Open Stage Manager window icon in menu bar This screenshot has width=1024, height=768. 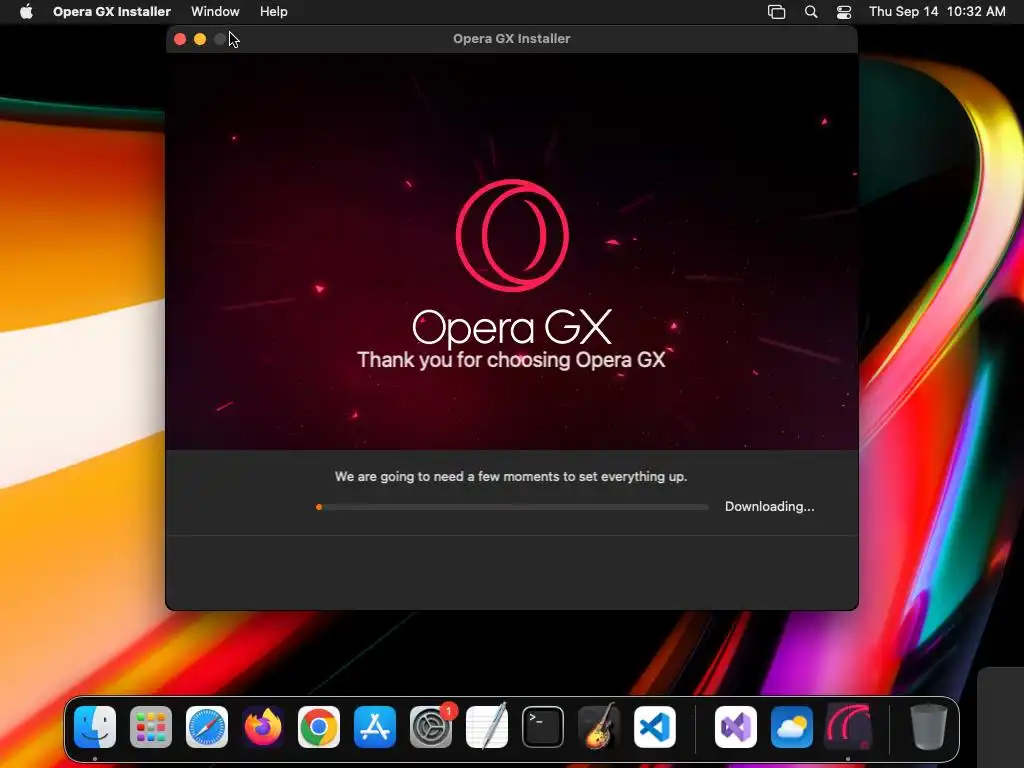point(776,12)
